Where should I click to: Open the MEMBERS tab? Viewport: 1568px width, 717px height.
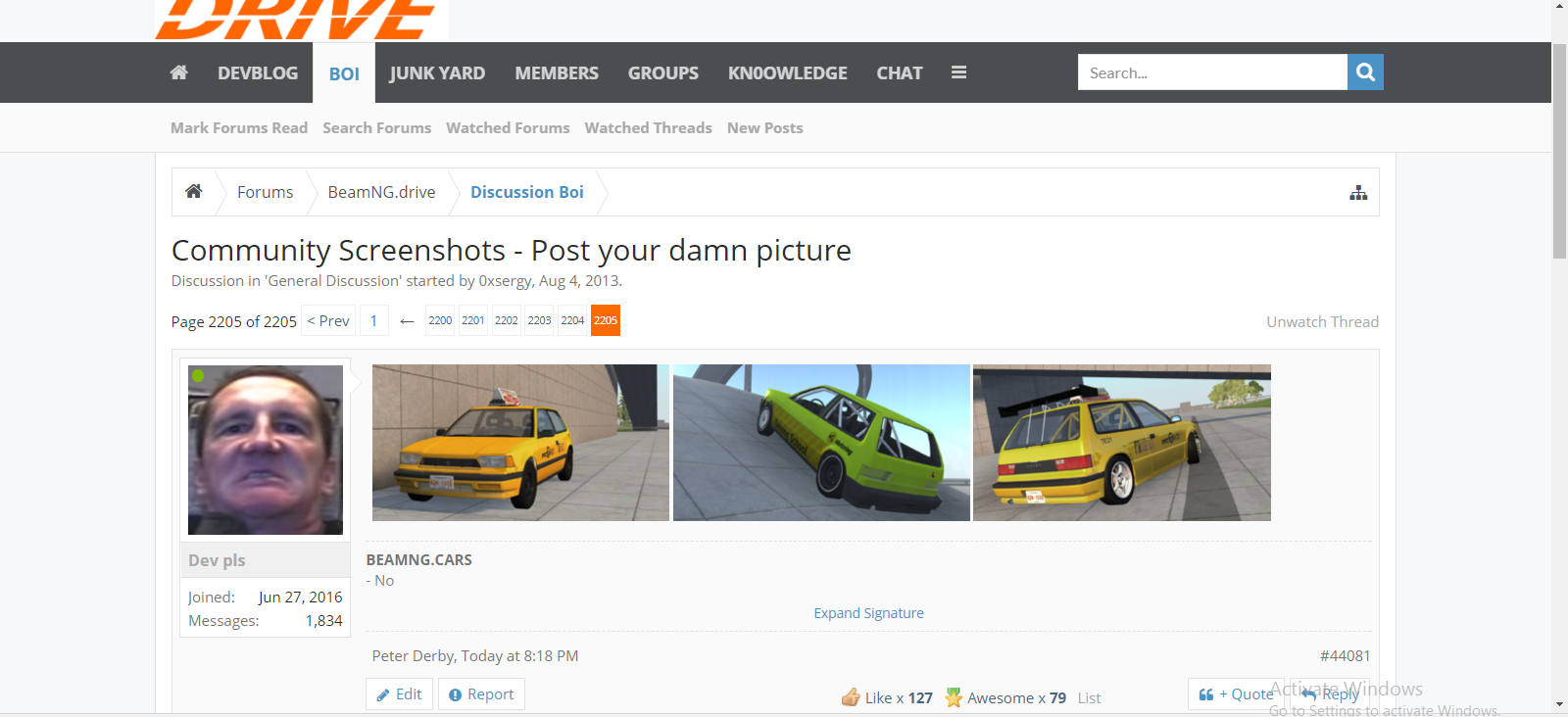click(557, 73)
